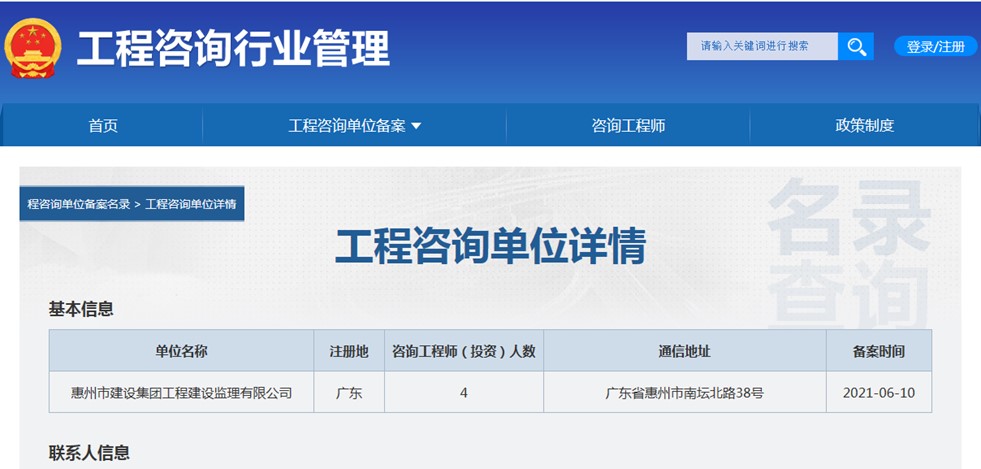Select the 联系人信息 section heading
981x469 pixels.
pyautogui.click(x=89, y=452)
